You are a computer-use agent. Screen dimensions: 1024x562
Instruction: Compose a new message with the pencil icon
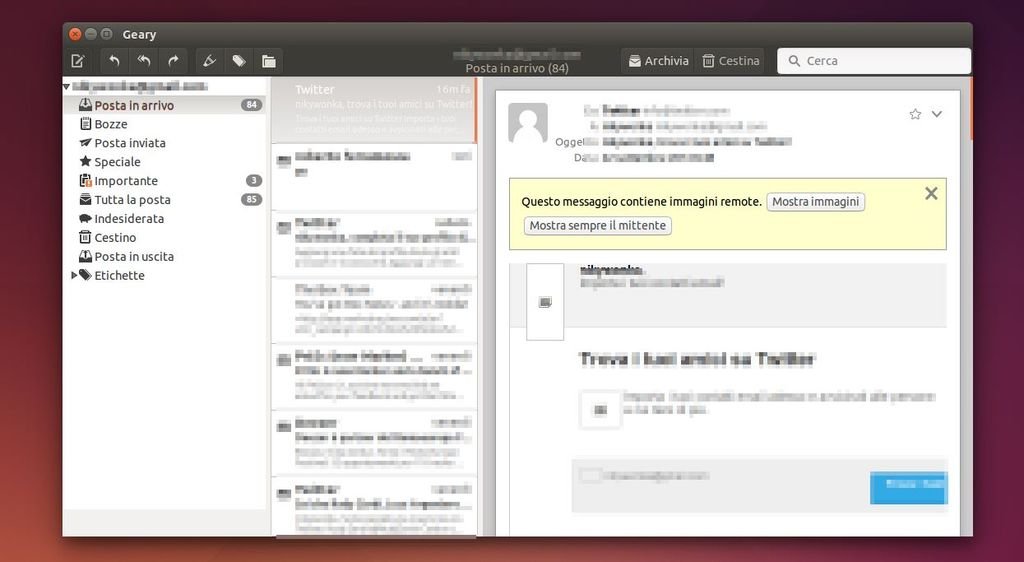78,61
